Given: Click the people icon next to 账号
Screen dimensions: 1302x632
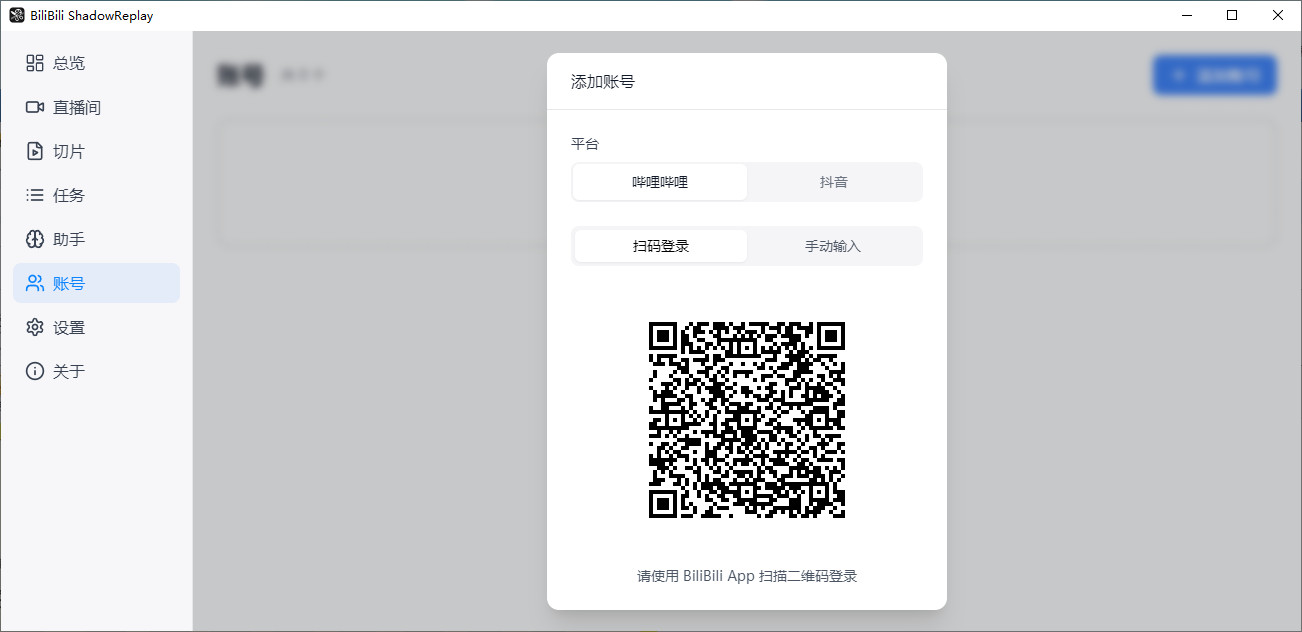Looking at the screenshot, I should [33, 283].
